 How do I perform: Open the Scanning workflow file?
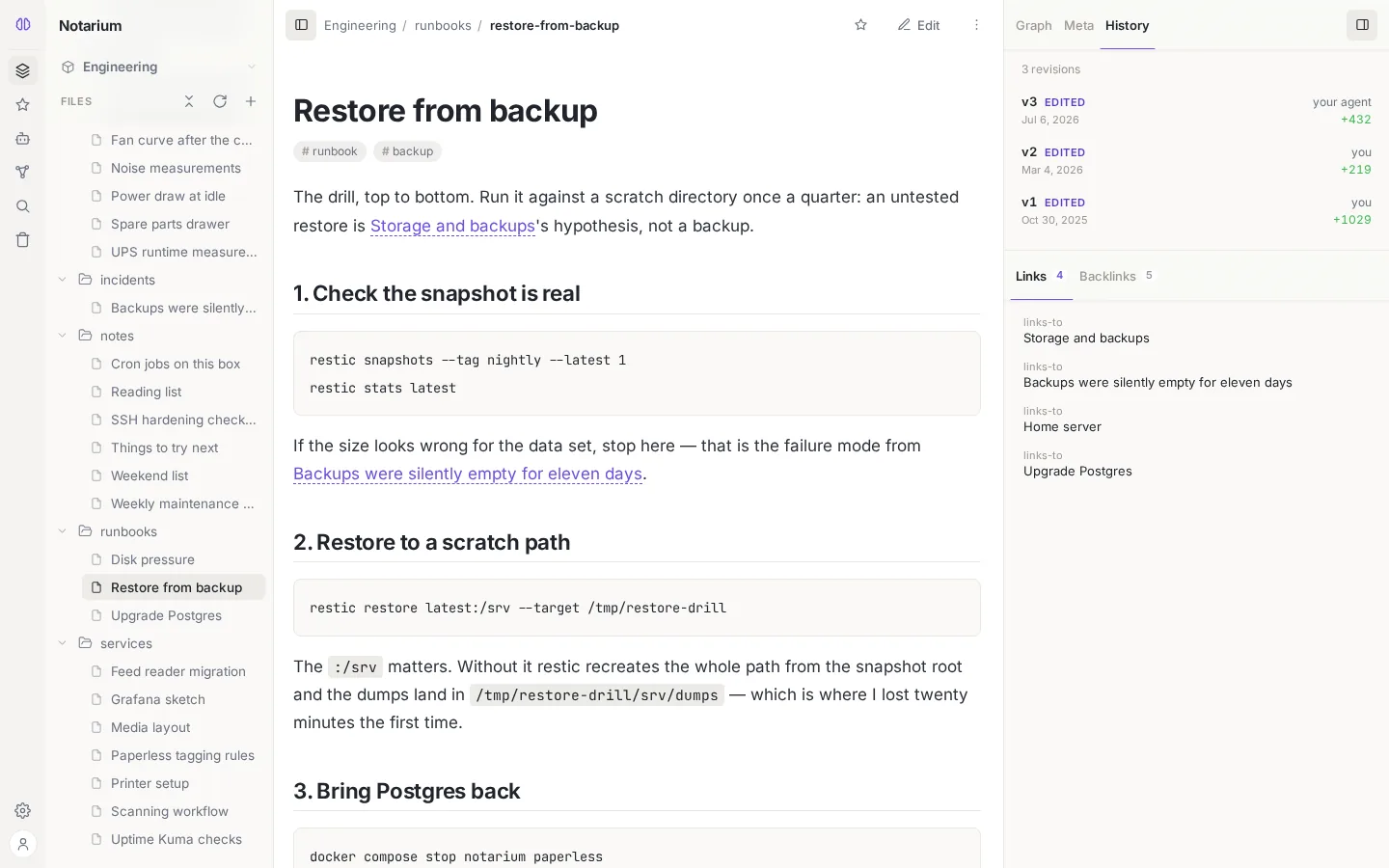pyautogui.click(x=174, y=811)
